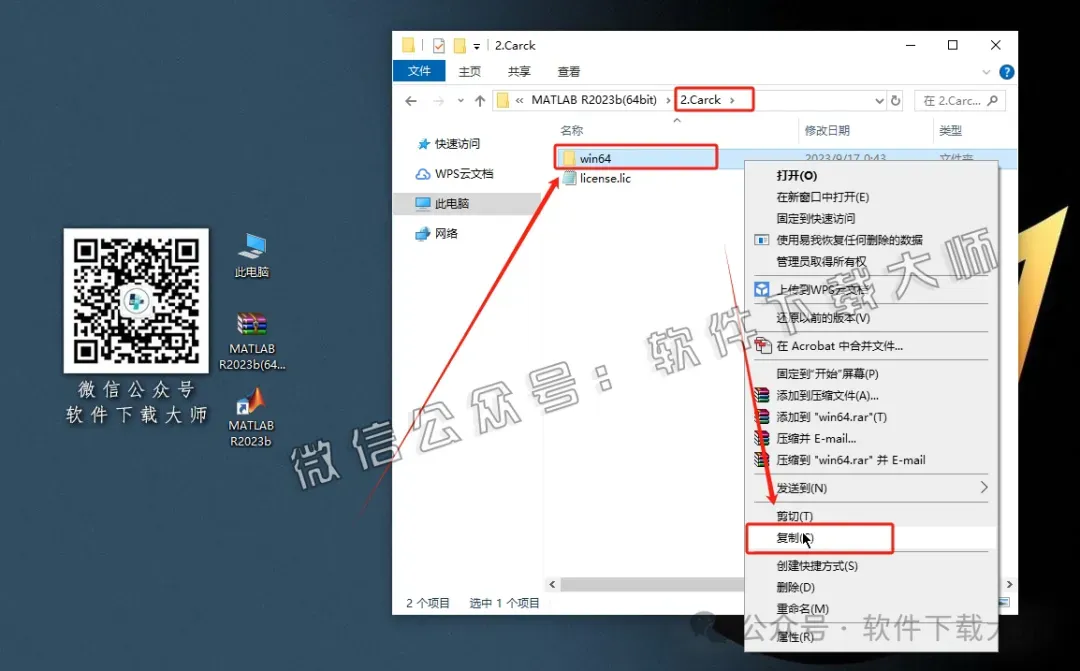The image size is (1080, 671).
Task: Click the horizontal scrollbar track
Action: click(652, 584)
